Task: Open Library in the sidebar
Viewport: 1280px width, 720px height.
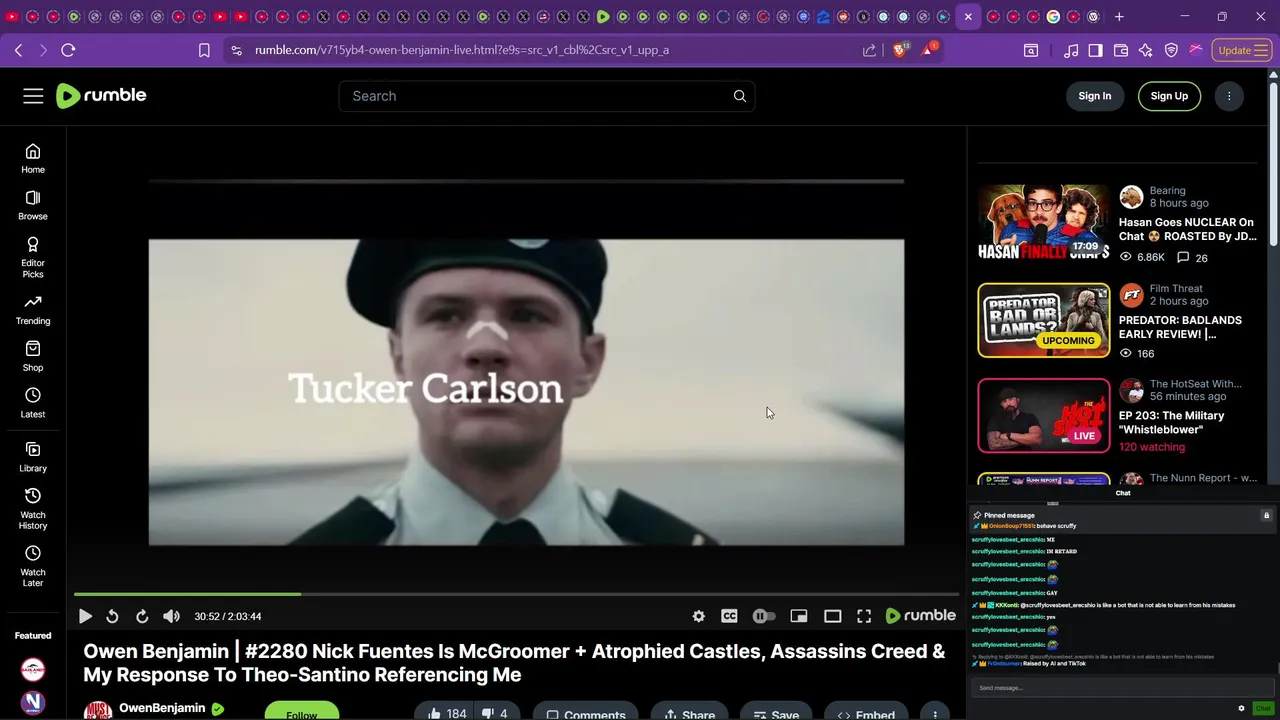Action: (33, 457)
